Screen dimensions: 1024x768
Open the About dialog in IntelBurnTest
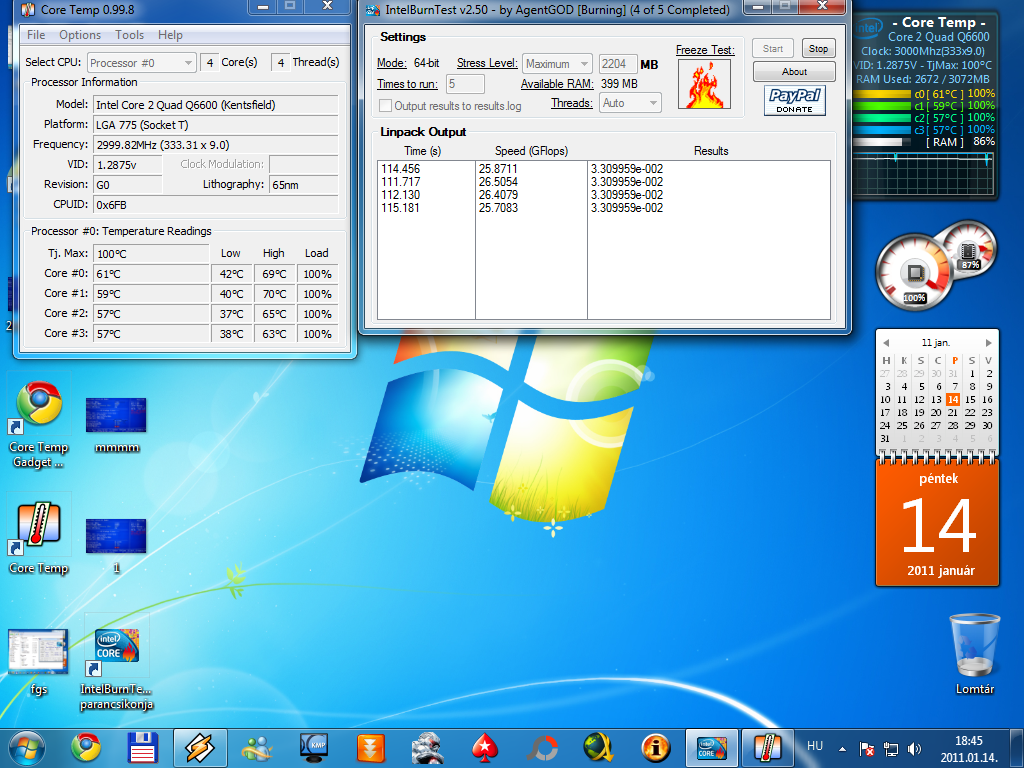pos(794,71)
